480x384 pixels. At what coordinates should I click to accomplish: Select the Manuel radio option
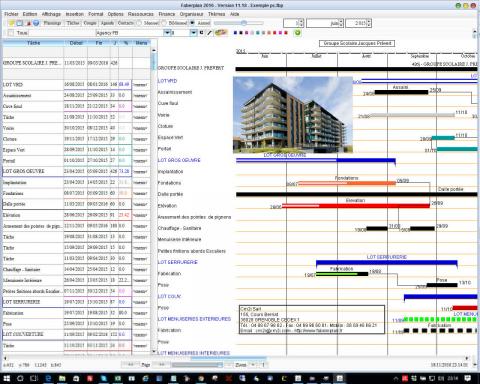[x=139, y=23]
